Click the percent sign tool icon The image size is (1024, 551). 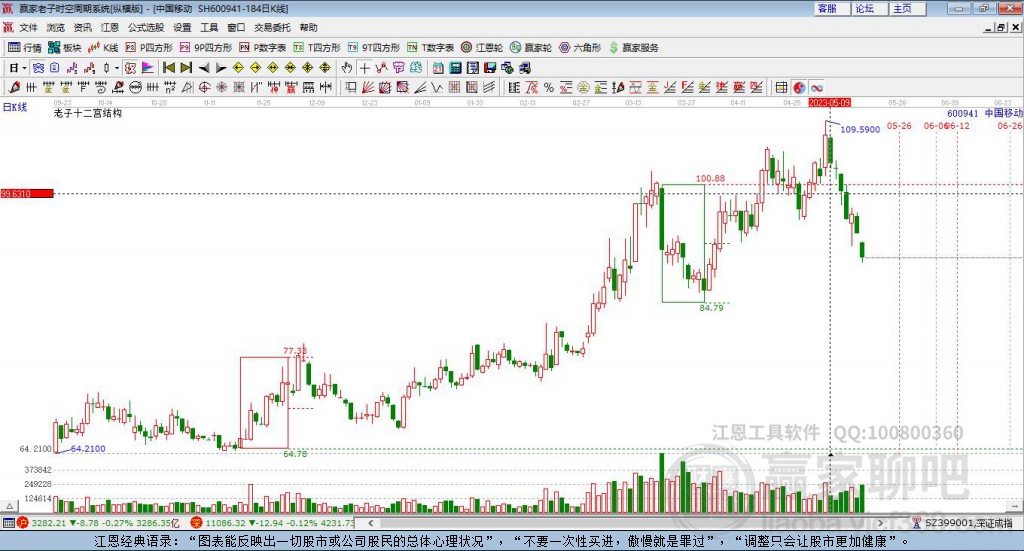[x=549, y=87]
